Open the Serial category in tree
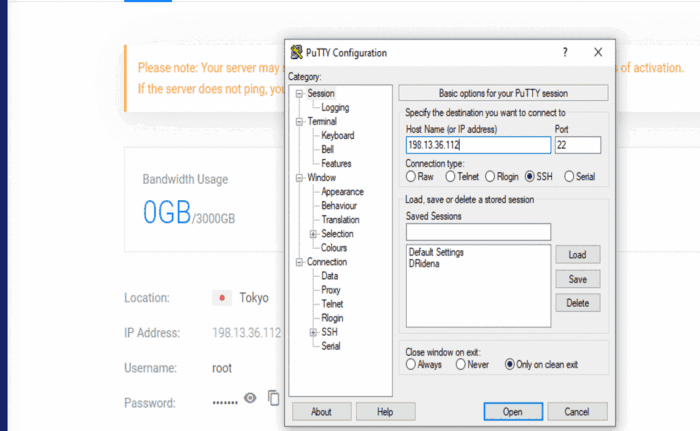700x431 pixels. pos(331,346)
